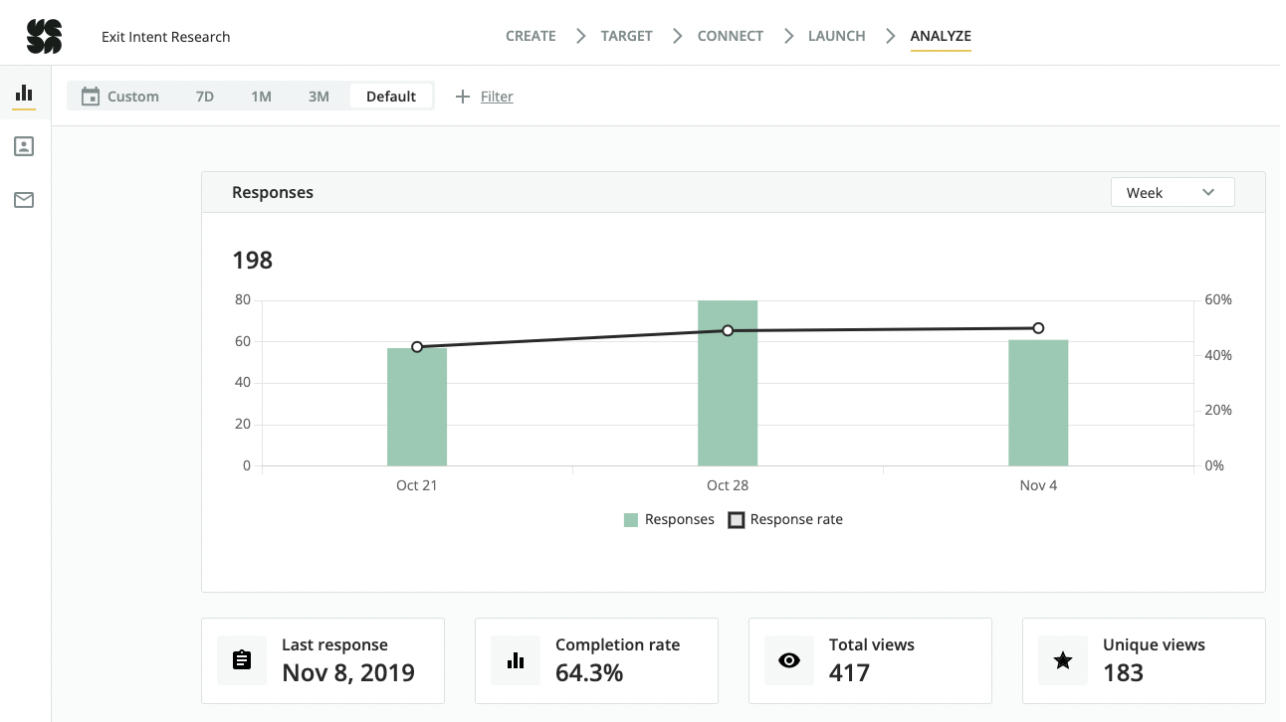Expand the Week interval dropdown
This screenshot has height=722, width=1286.
click(1172, 192)
